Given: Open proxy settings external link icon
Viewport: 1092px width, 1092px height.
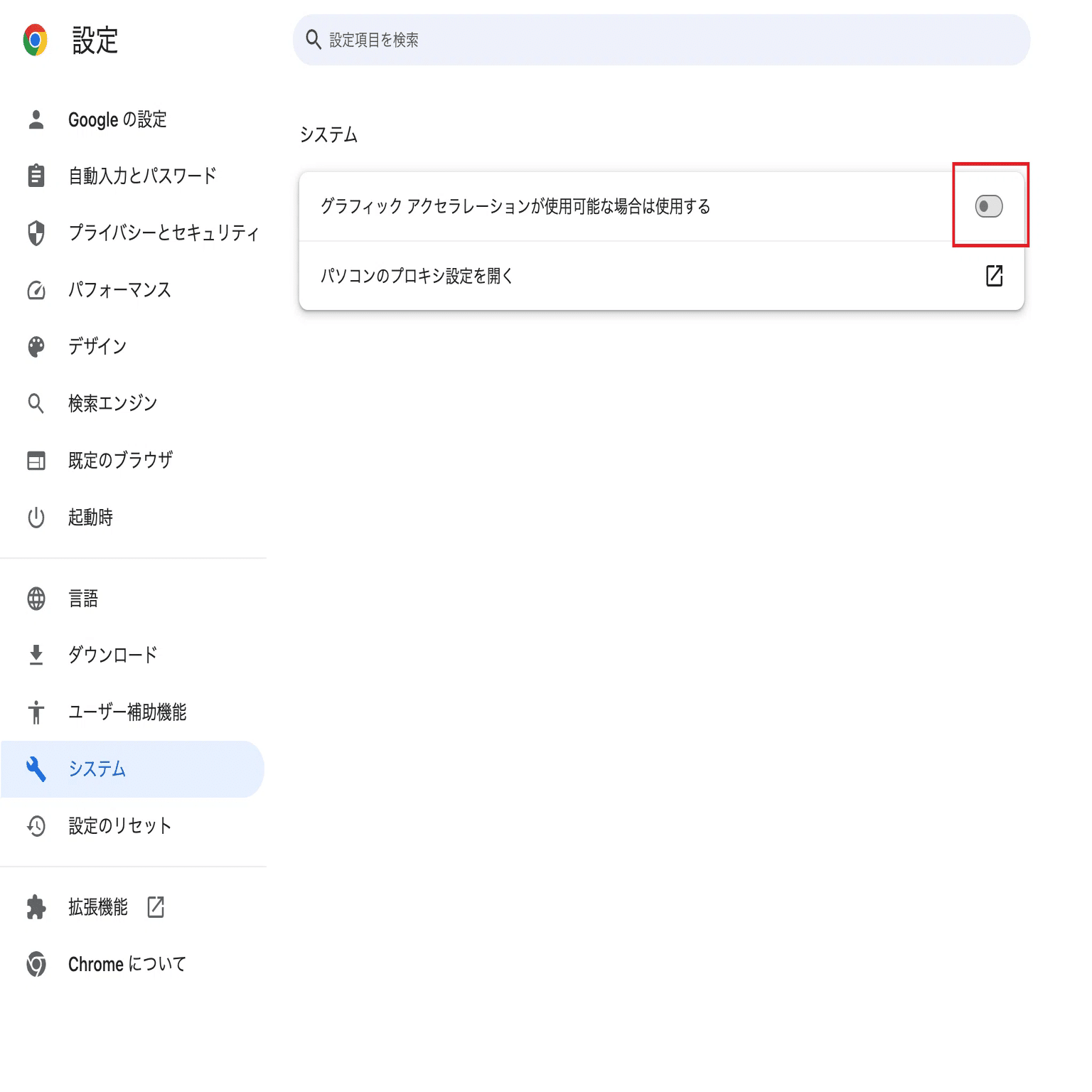Looking at the screenshot, I should [x=994, y=276].
